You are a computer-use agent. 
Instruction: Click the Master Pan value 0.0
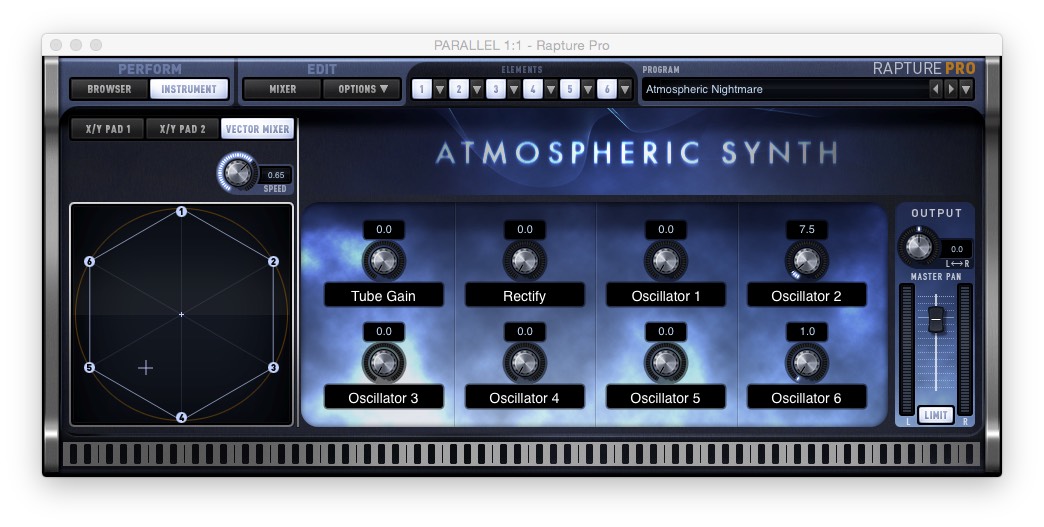click(x=956, y=249)
